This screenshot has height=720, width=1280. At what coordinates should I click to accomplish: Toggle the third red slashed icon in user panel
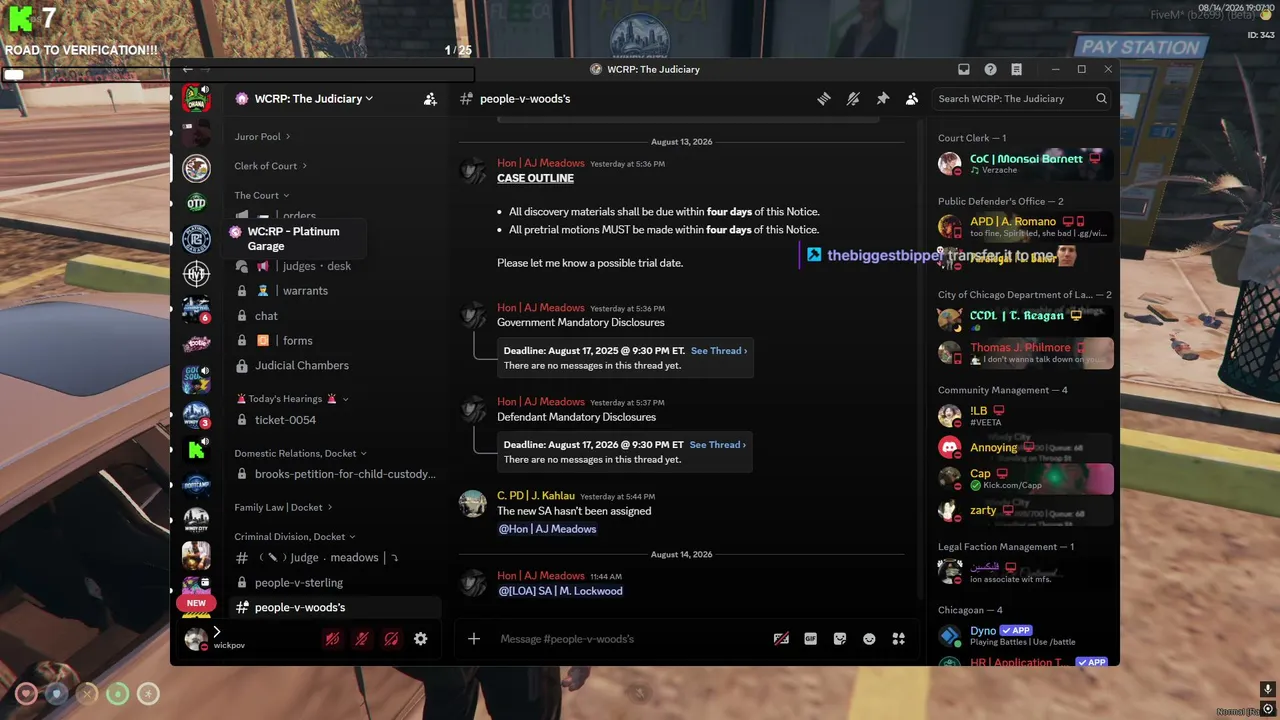pyautogui.click(x=392, y=639)
